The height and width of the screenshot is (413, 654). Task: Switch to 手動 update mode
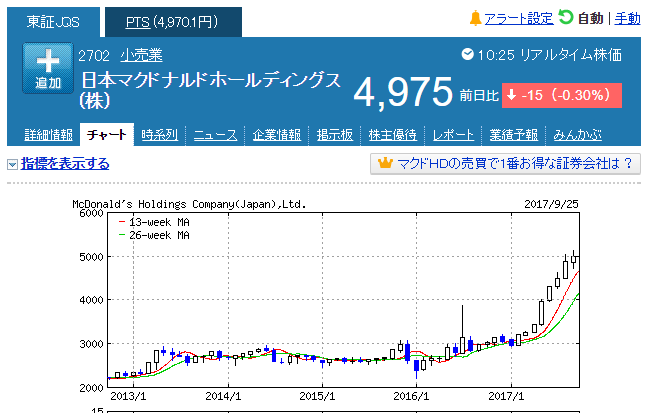click(x=627, y=19)
